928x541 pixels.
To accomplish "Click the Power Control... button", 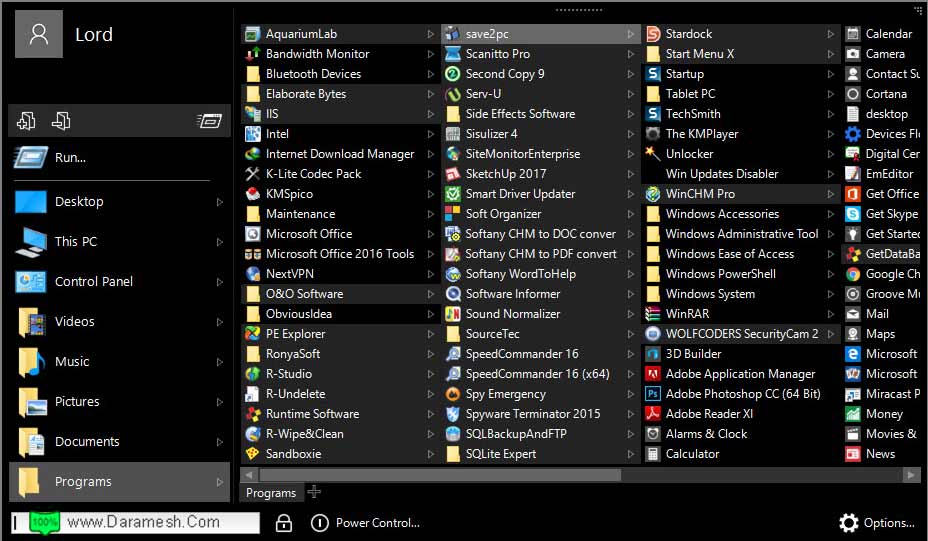I will [x=365, y=523].
